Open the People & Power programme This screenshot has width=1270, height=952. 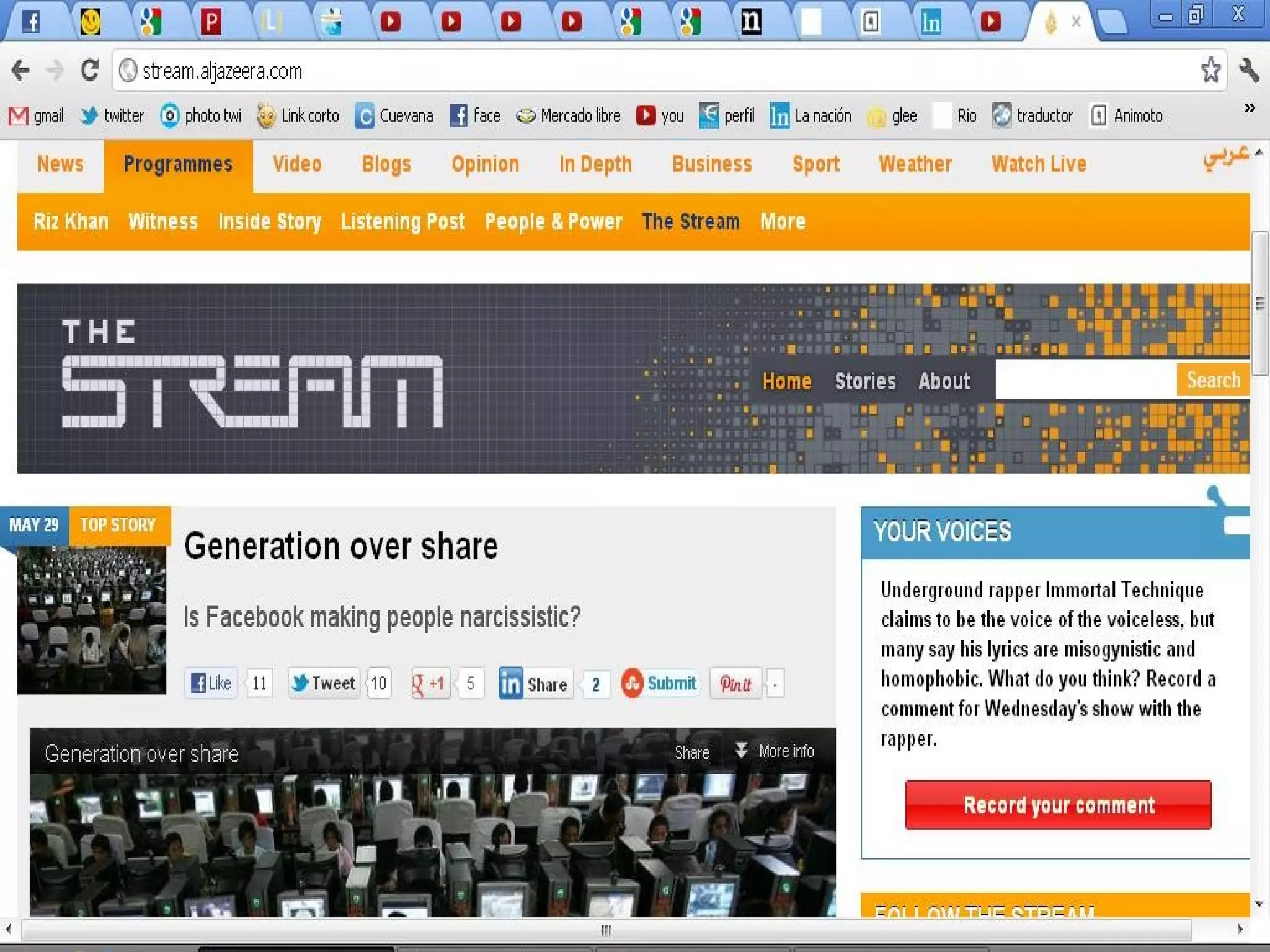click(x=553, y=222)
